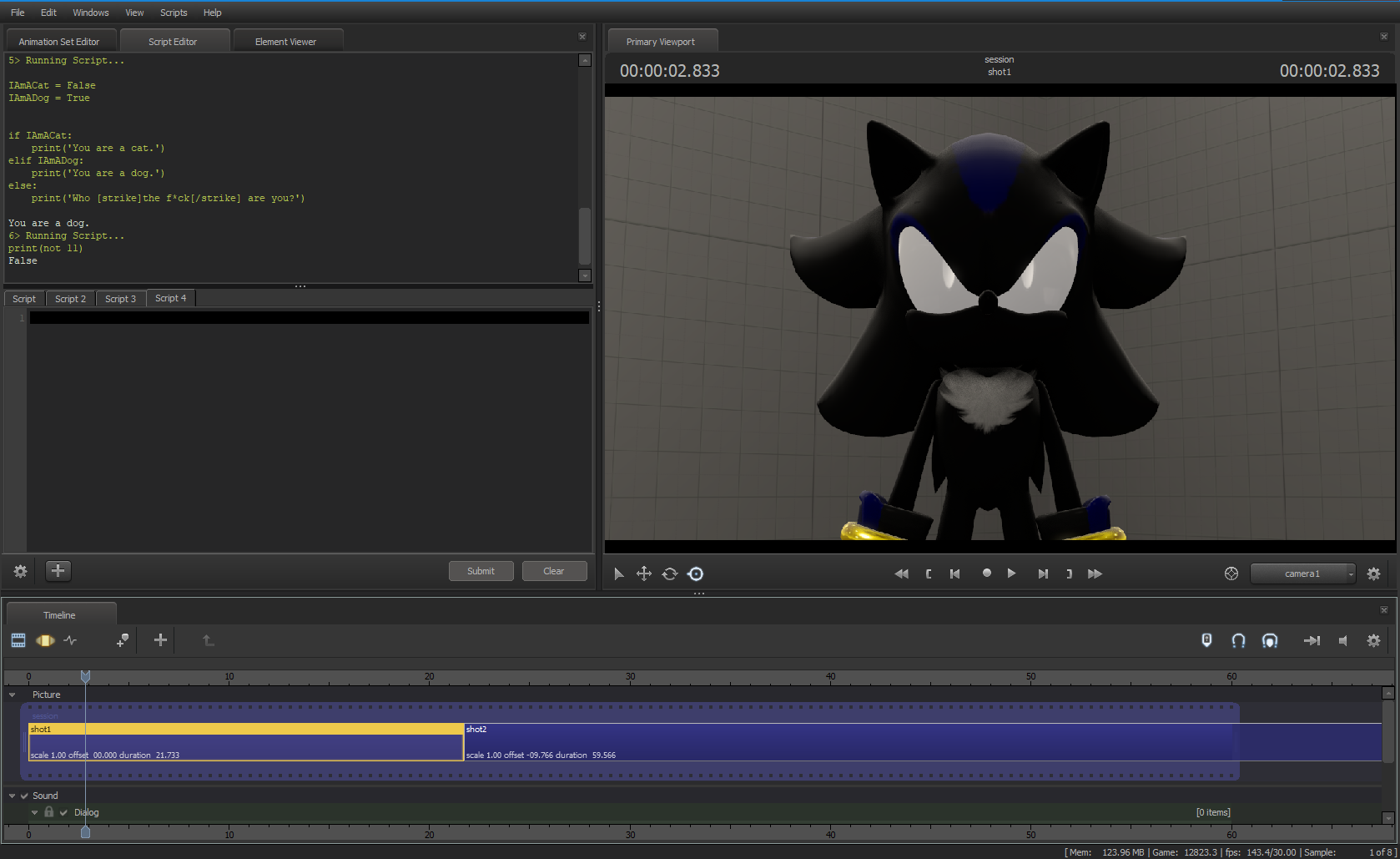Image resolution: width=1400 pixels, height=859 pixels.
Task: Click the timeline vertical scrollbar down arrow
Action: click(1388, 818)
